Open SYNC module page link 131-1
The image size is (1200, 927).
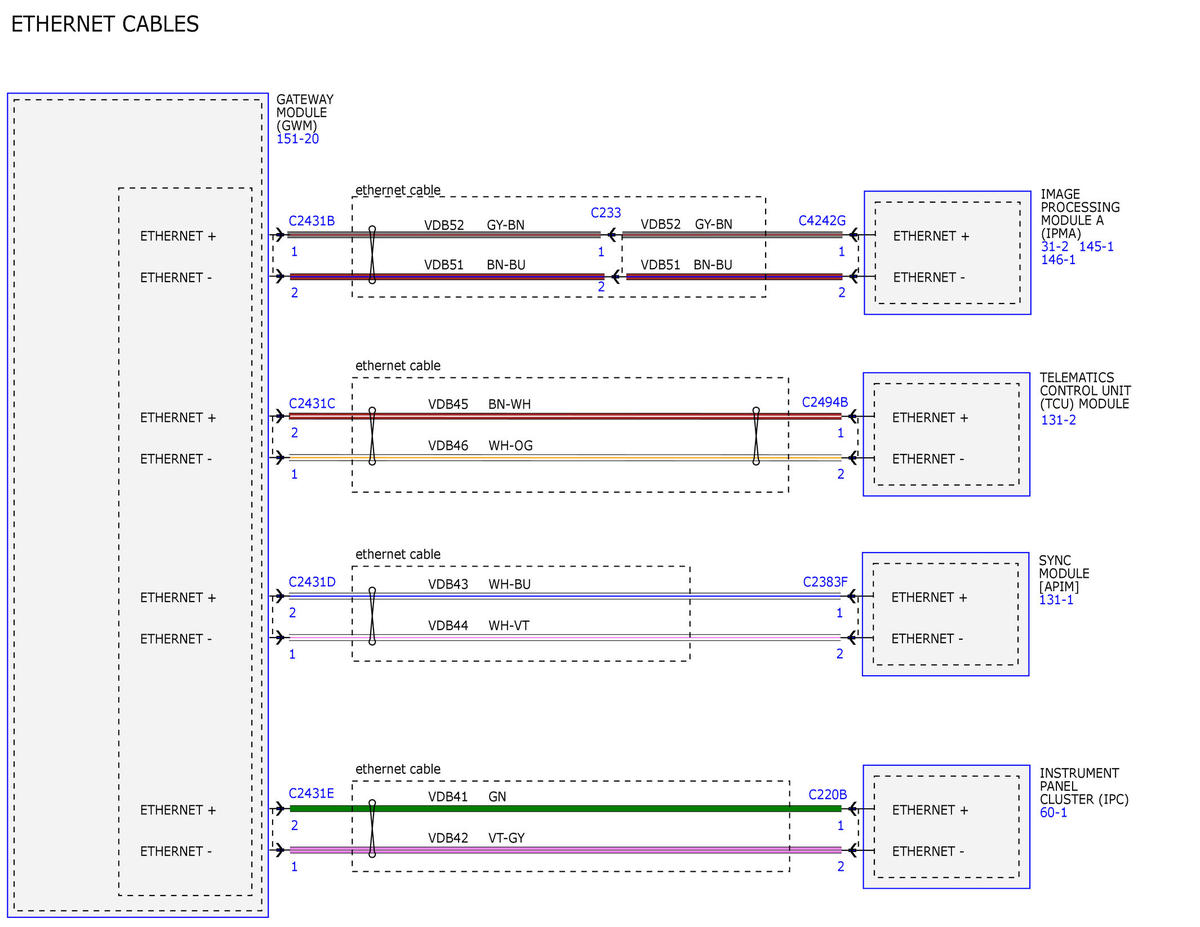coord(1056,600)
